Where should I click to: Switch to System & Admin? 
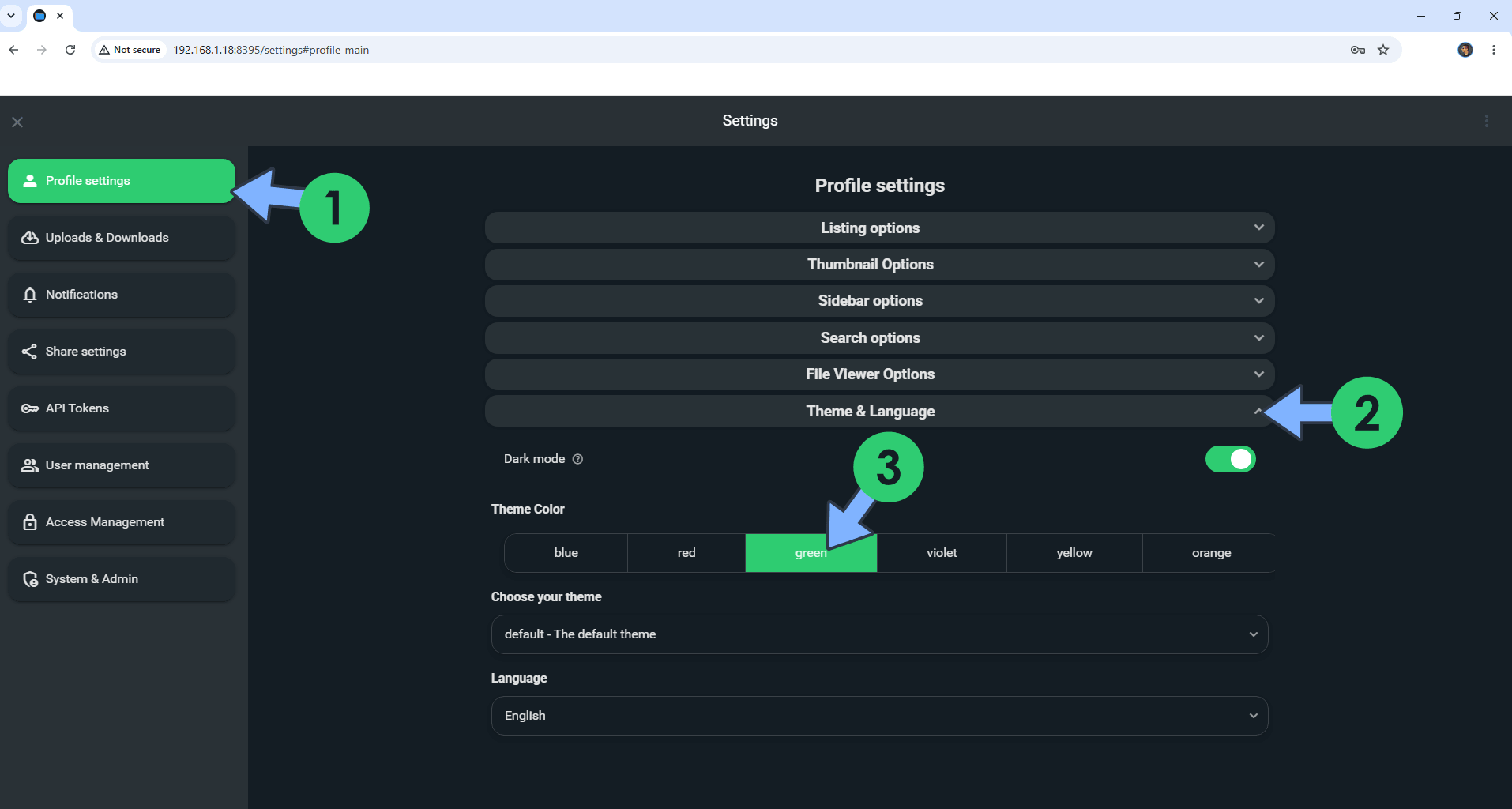[122, 579]
